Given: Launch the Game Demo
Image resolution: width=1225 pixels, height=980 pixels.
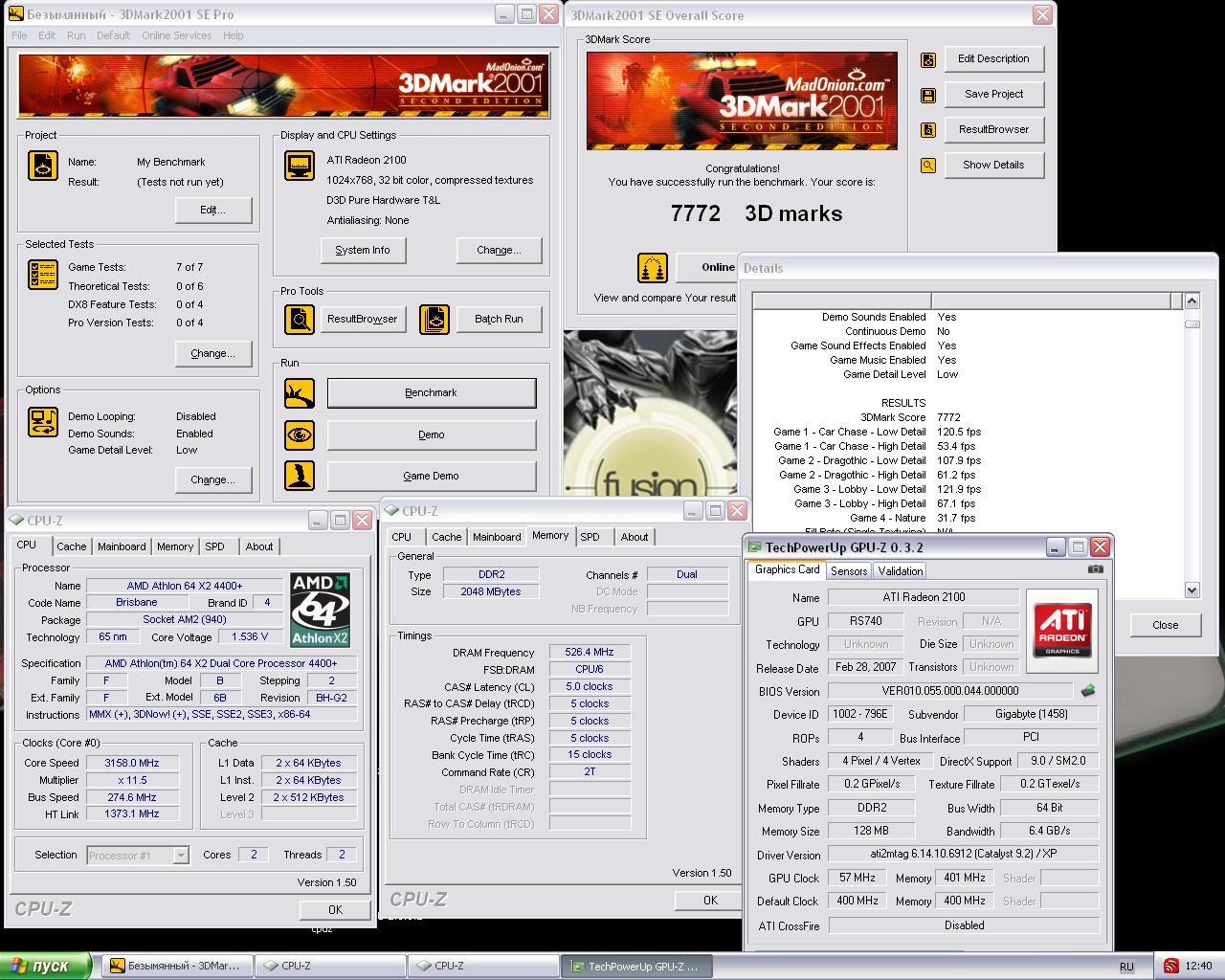Looking at the screenshot, I should pos(432,476).
